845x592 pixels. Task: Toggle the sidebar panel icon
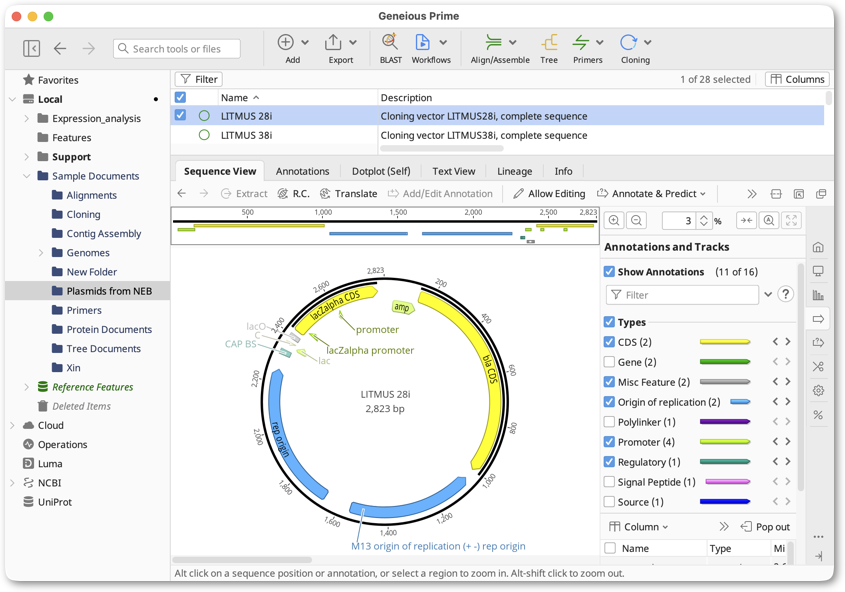31,48
